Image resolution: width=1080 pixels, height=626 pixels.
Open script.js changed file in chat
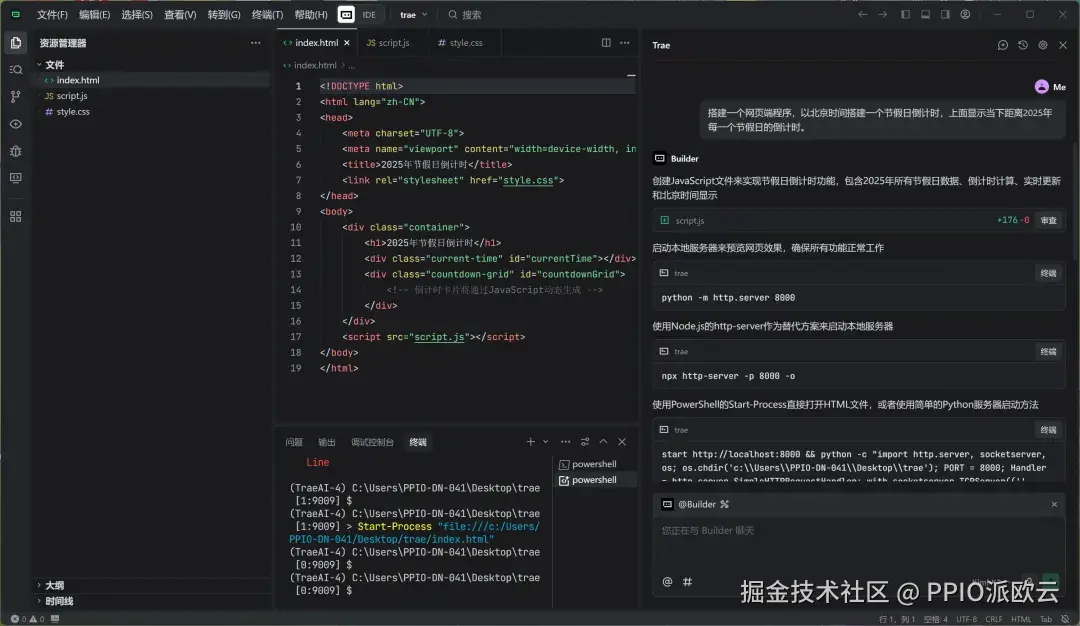[689, 220]
